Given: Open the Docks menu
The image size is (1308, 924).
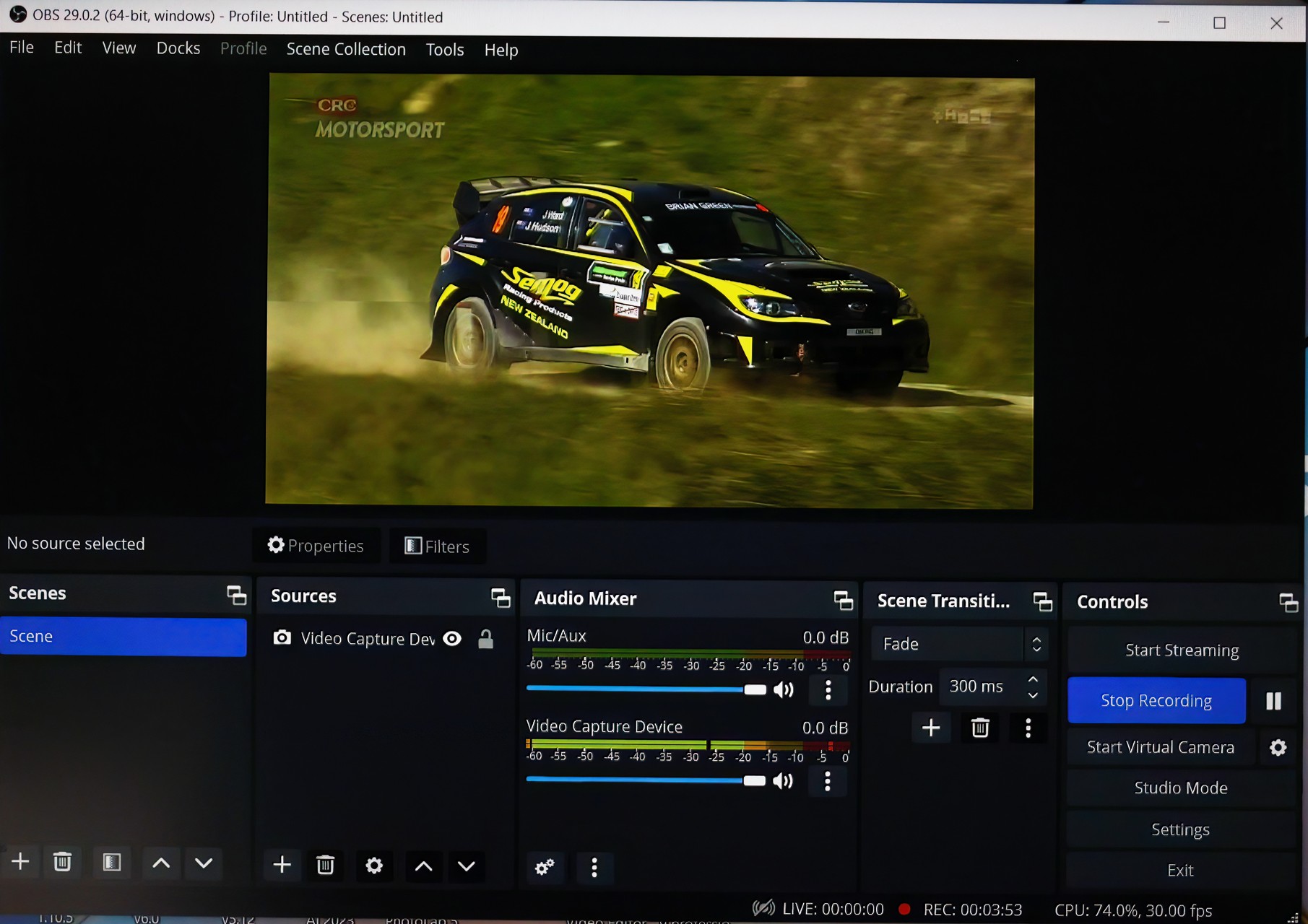Looking at the screenshot, I should coord(178,48).
